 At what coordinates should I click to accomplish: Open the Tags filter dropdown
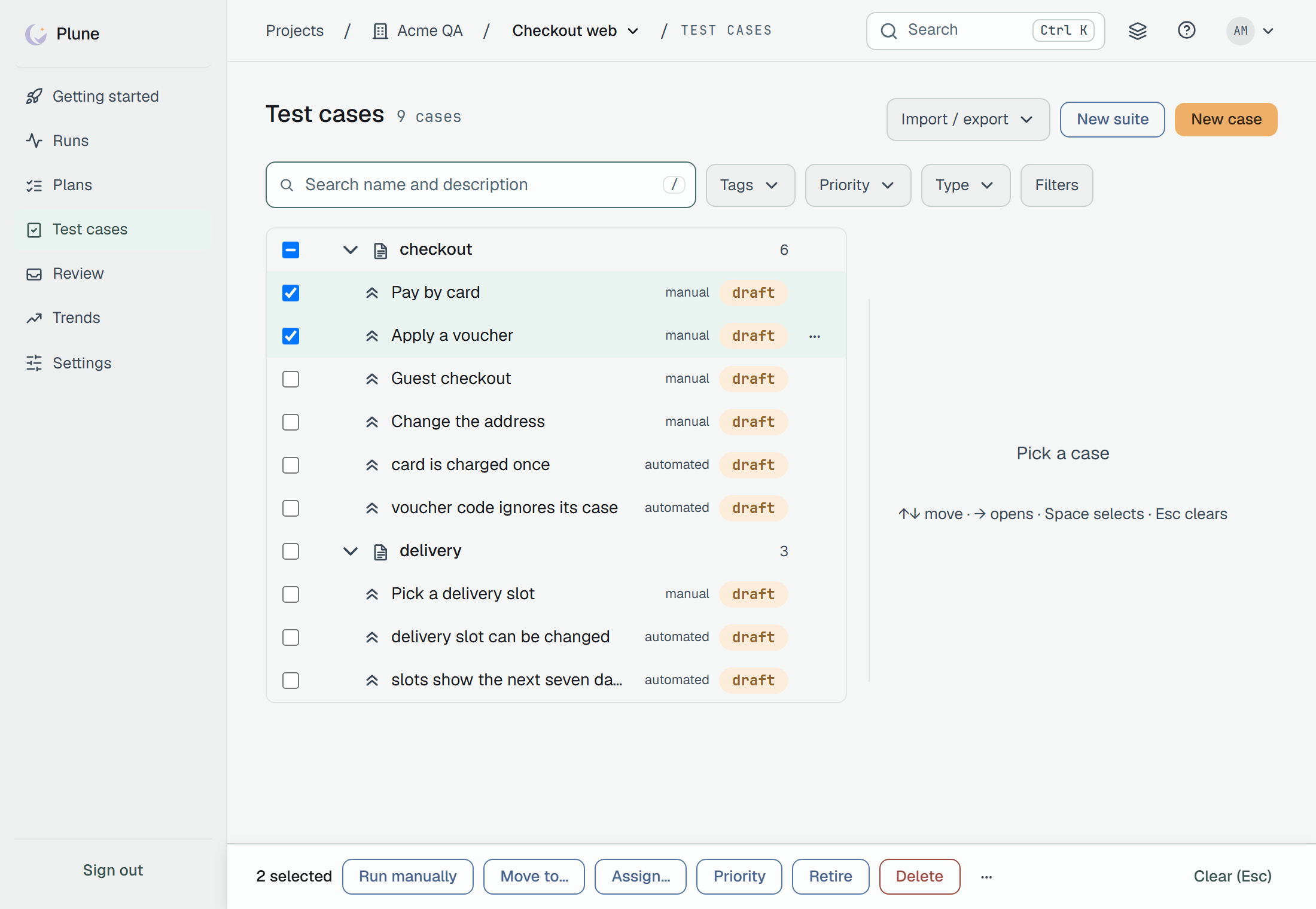tap(750, 185)
